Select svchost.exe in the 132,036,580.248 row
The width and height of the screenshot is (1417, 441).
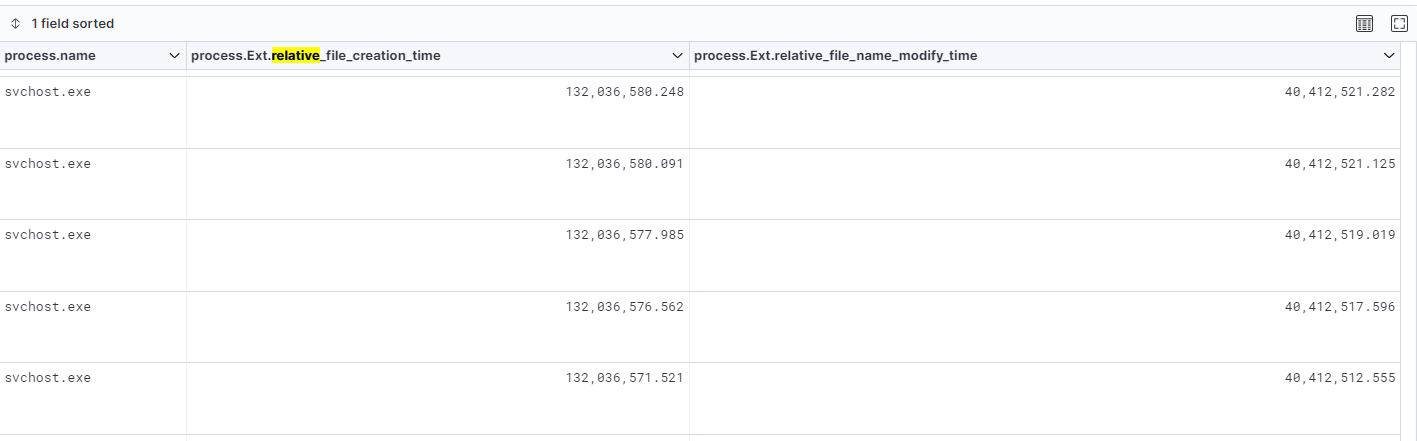pos(48,92)
